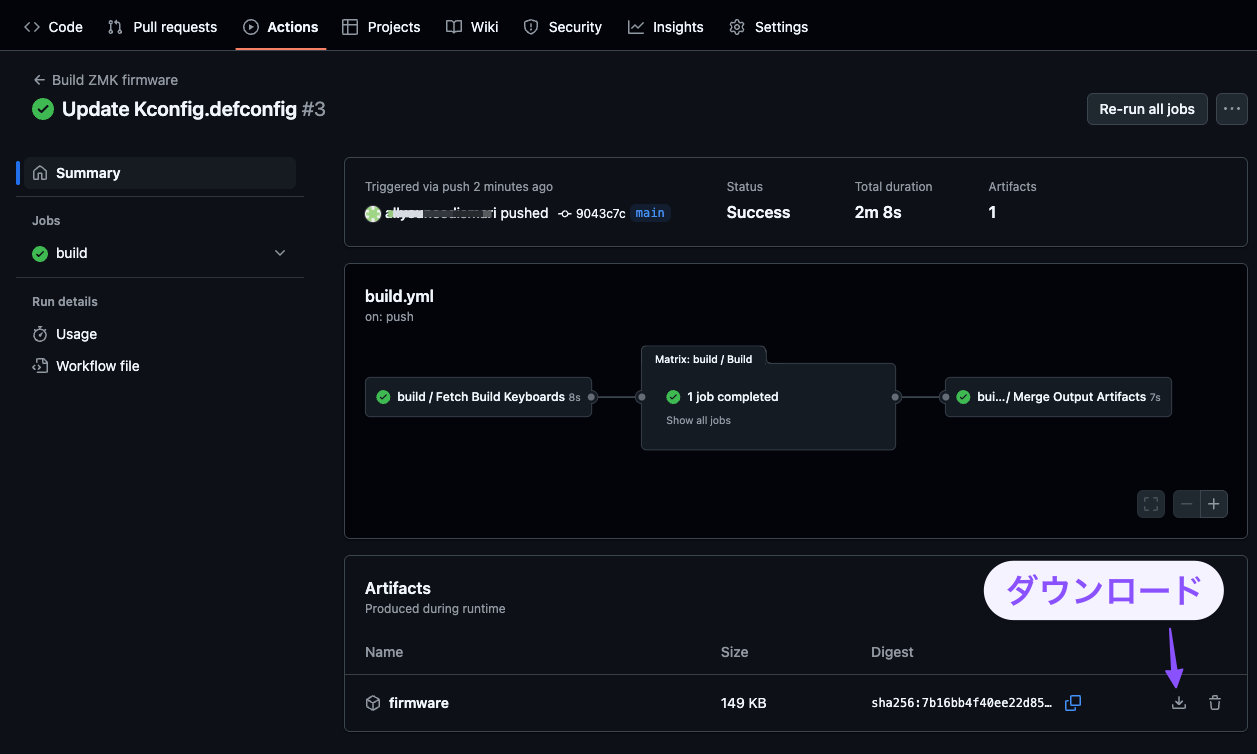Click the 1 job completed label

click(x=733, y=397)
